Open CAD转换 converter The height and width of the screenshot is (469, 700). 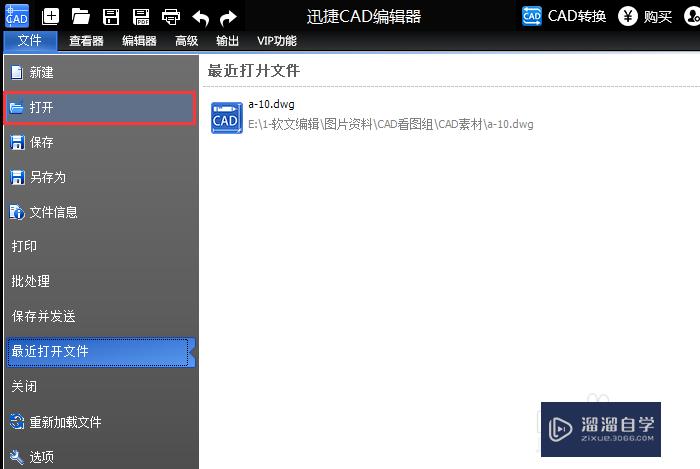click(564, 17)
